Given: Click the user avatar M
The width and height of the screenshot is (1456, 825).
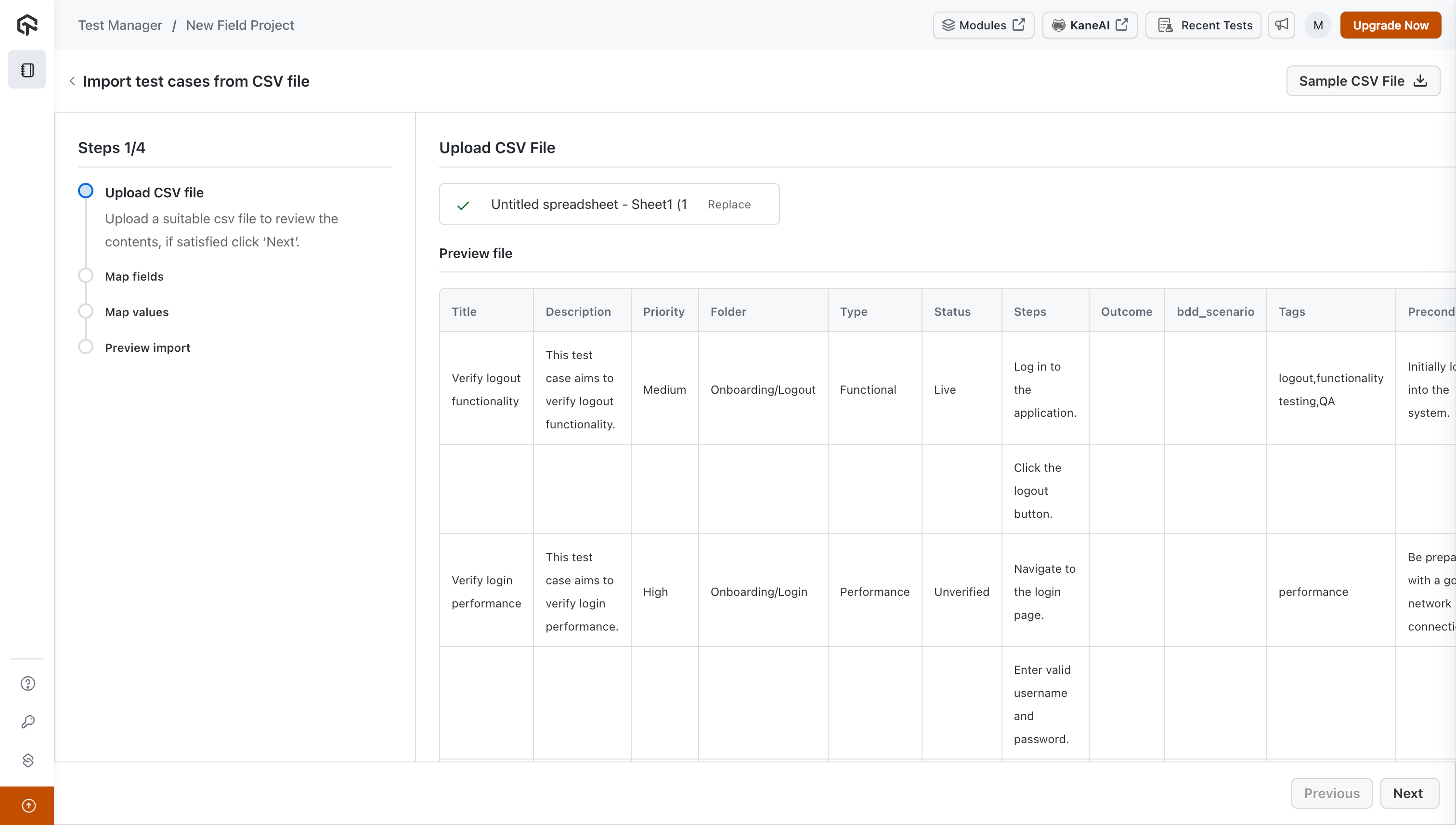Looking at the screenshot, I should [x=1318, y=26].
